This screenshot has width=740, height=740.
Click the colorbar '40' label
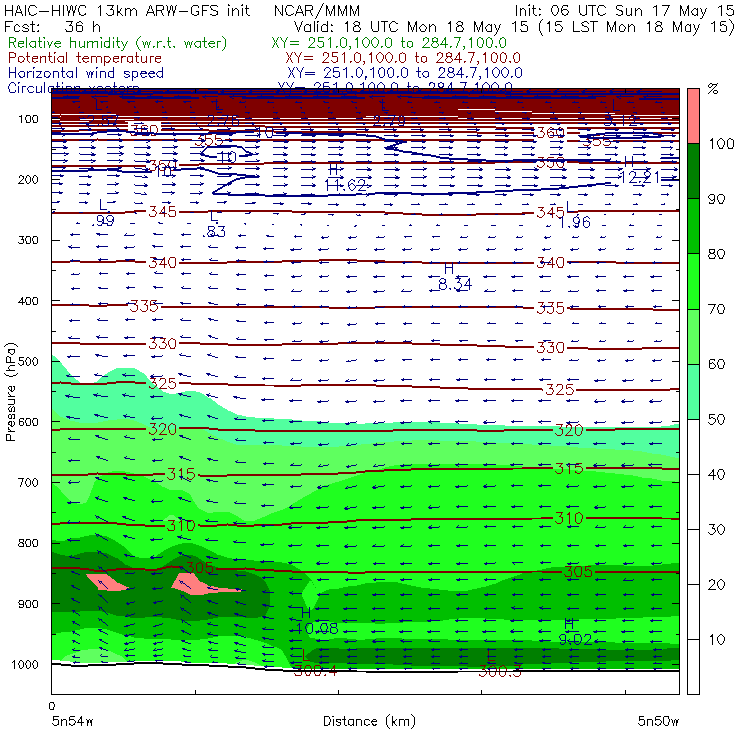[716, 474]
